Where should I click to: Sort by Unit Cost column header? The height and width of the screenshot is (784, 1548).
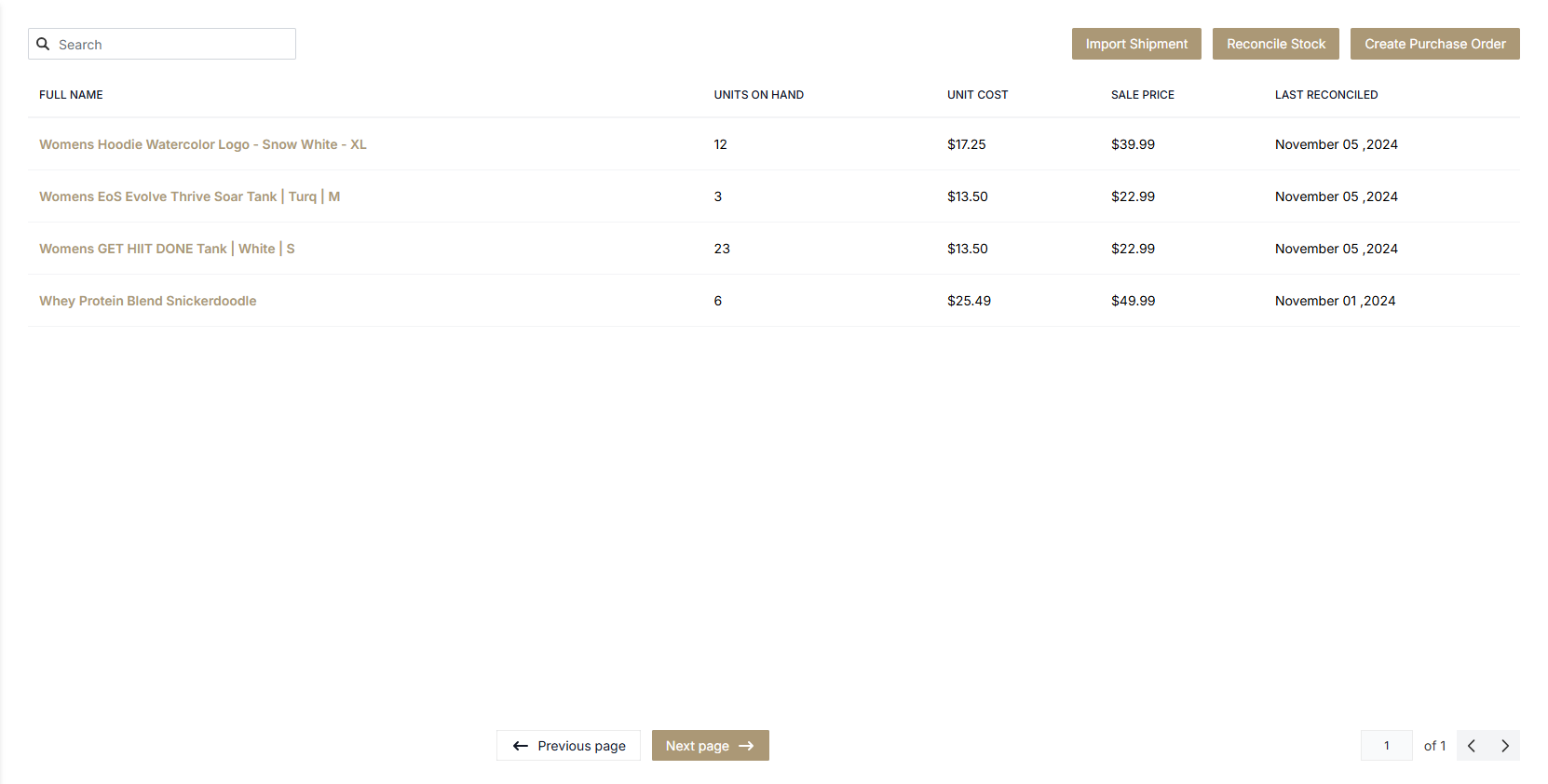(x=977, y=95)
